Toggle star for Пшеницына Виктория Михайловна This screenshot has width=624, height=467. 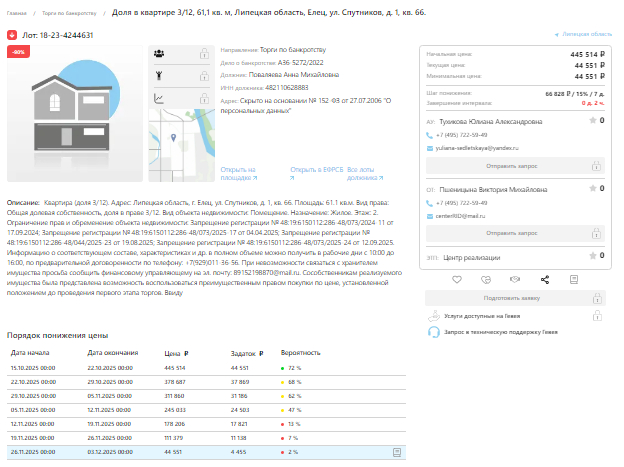[590, 188]
